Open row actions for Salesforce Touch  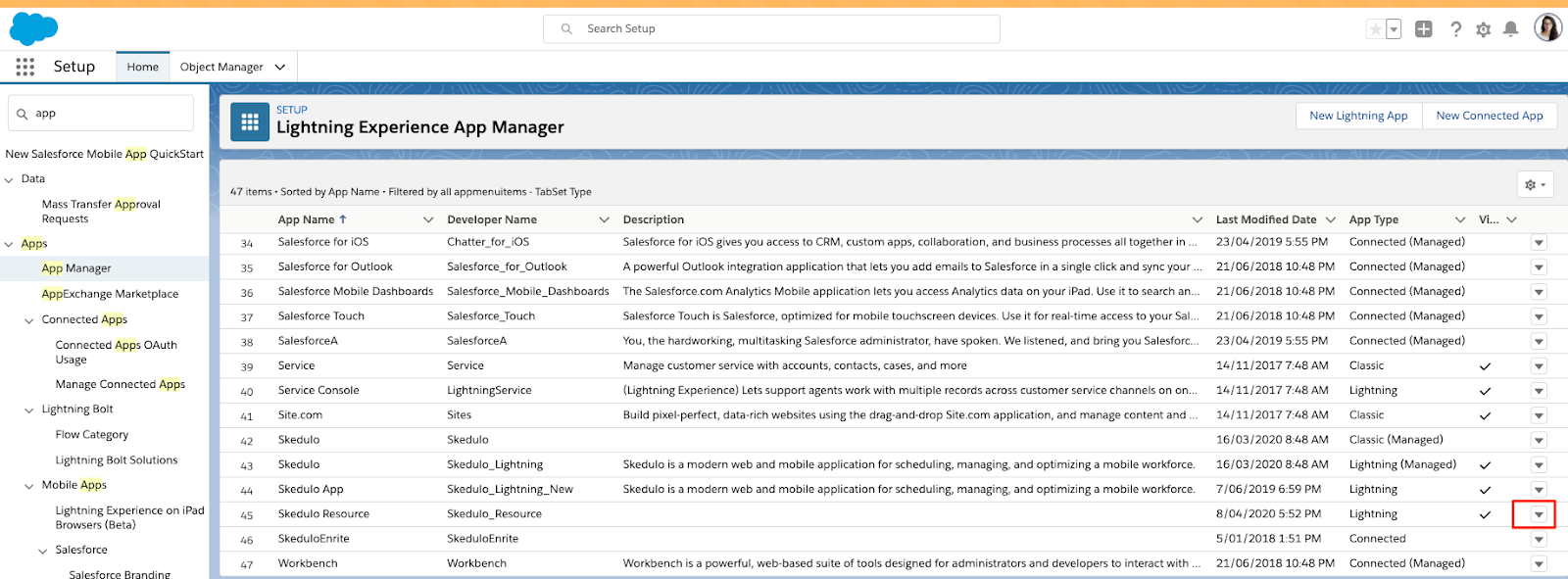[x=1539, y=316]
